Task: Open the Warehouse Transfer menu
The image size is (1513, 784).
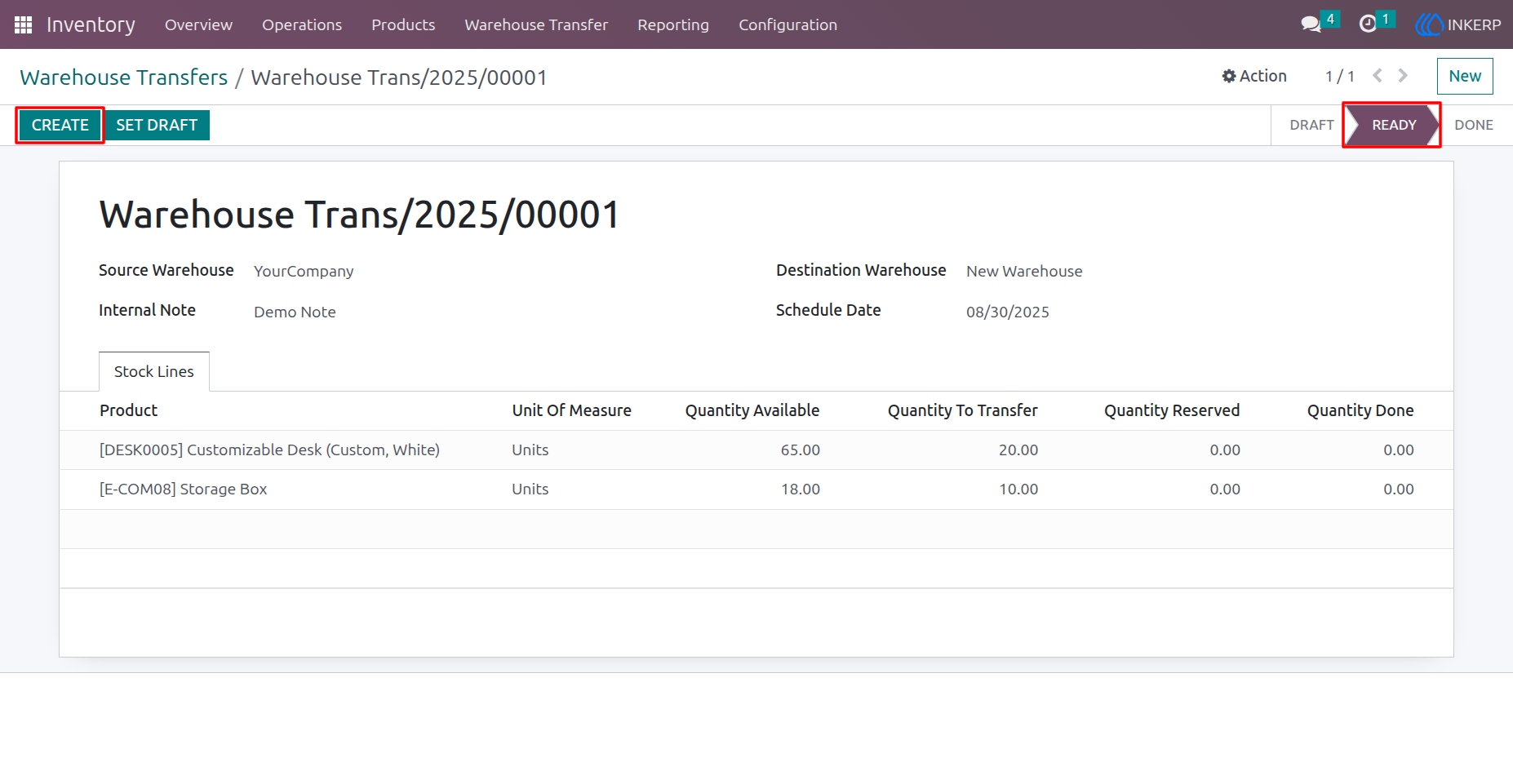Action: [x=536, y=24]
